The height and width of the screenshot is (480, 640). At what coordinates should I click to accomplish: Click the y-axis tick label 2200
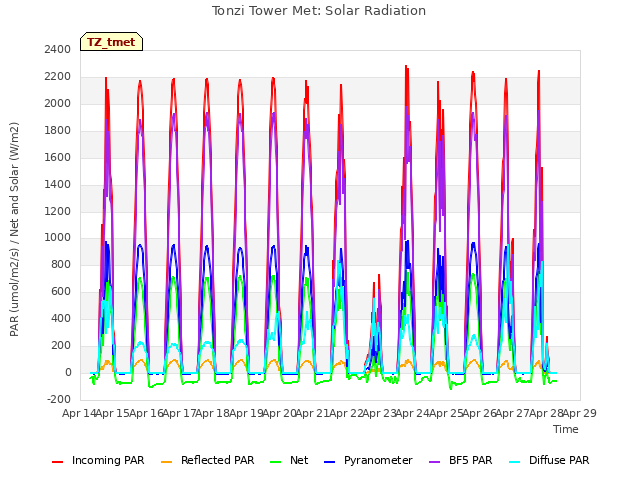(58, 76)
